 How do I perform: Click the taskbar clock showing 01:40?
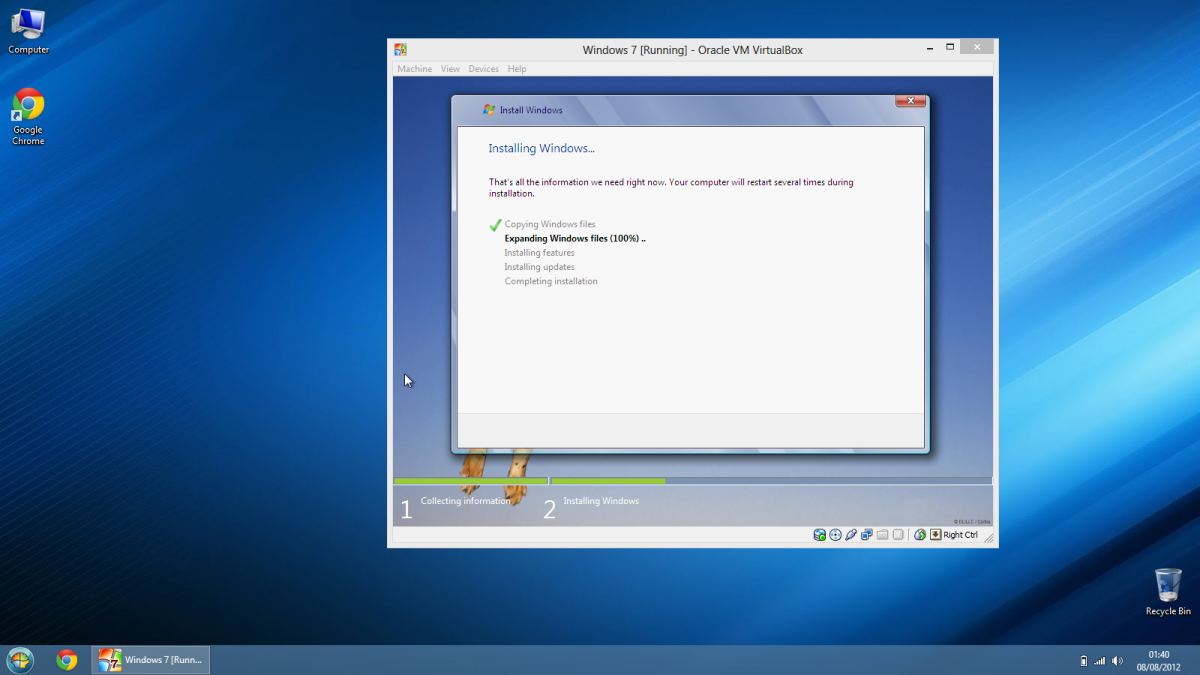[1159, 660]
